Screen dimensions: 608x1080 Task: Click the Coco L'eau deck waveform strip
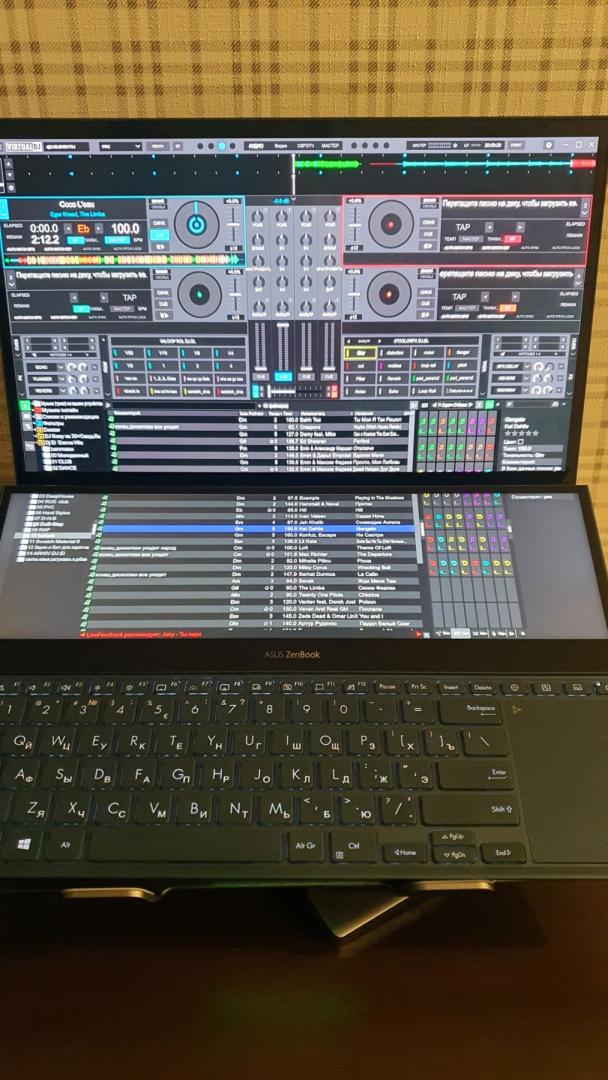(x=123, y=260)
